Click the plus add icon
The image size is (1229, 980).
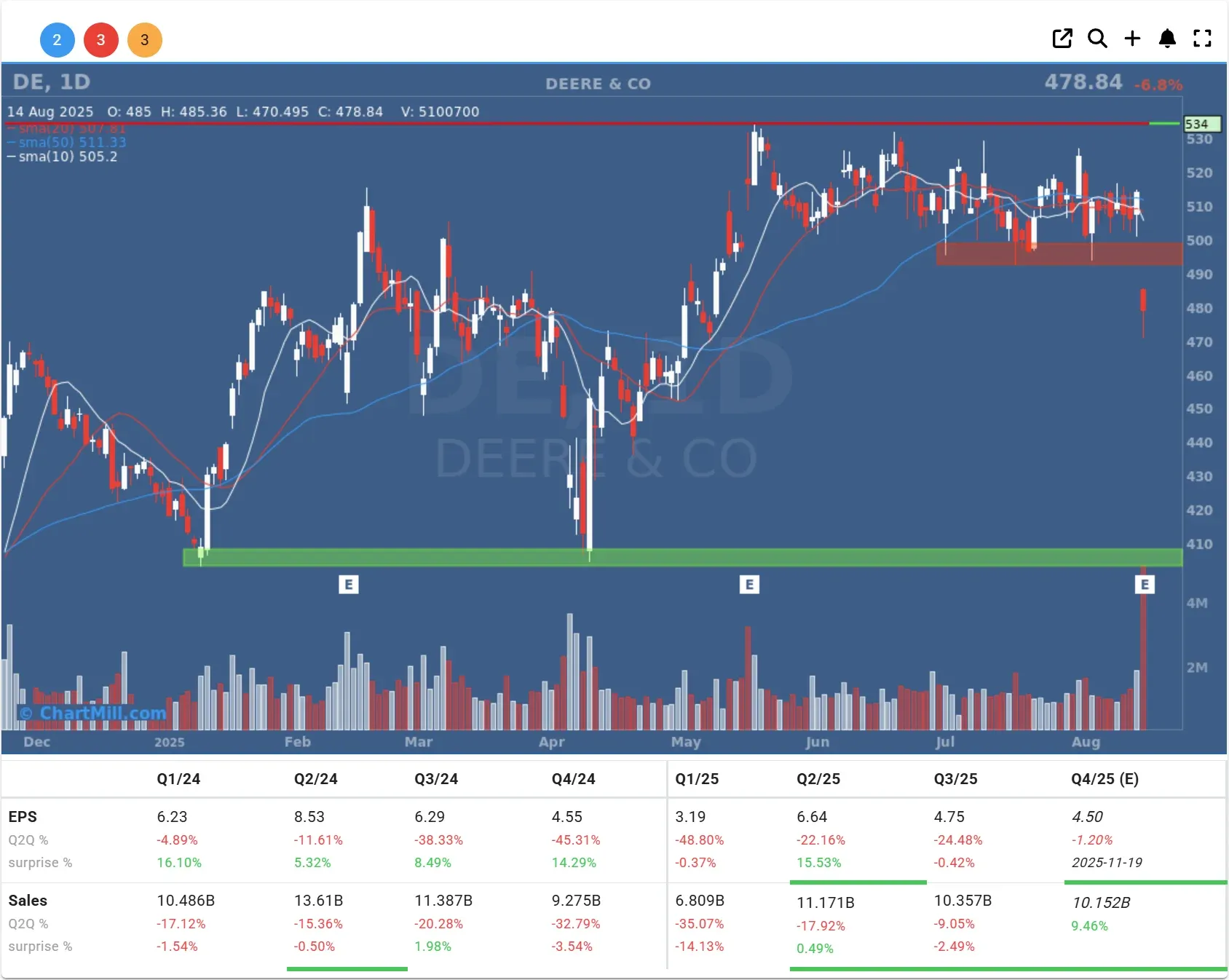[1132, 39]
